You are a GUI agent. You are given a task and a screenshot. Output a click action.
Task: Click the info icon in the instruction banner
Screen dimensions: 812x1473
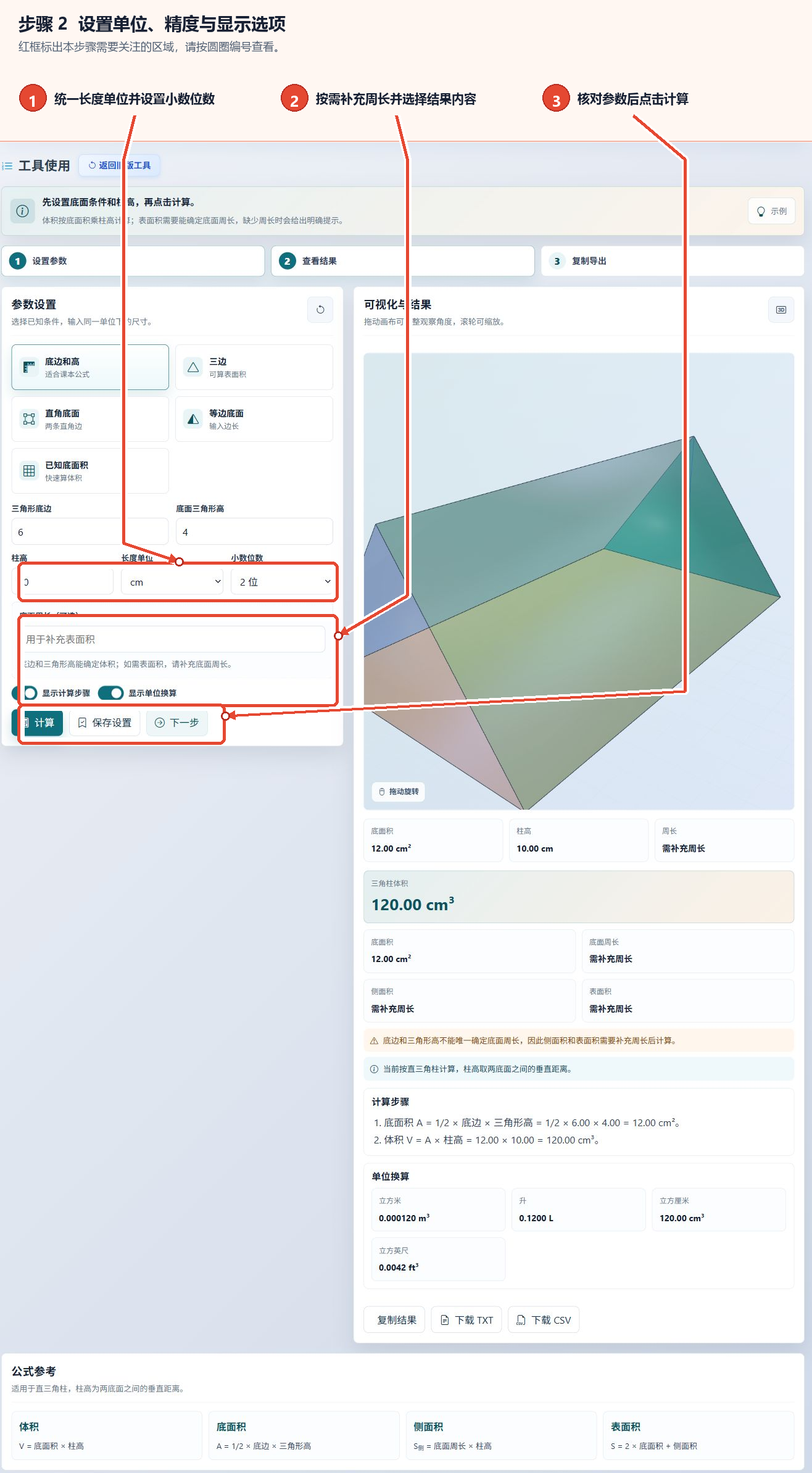pos(22,211)
